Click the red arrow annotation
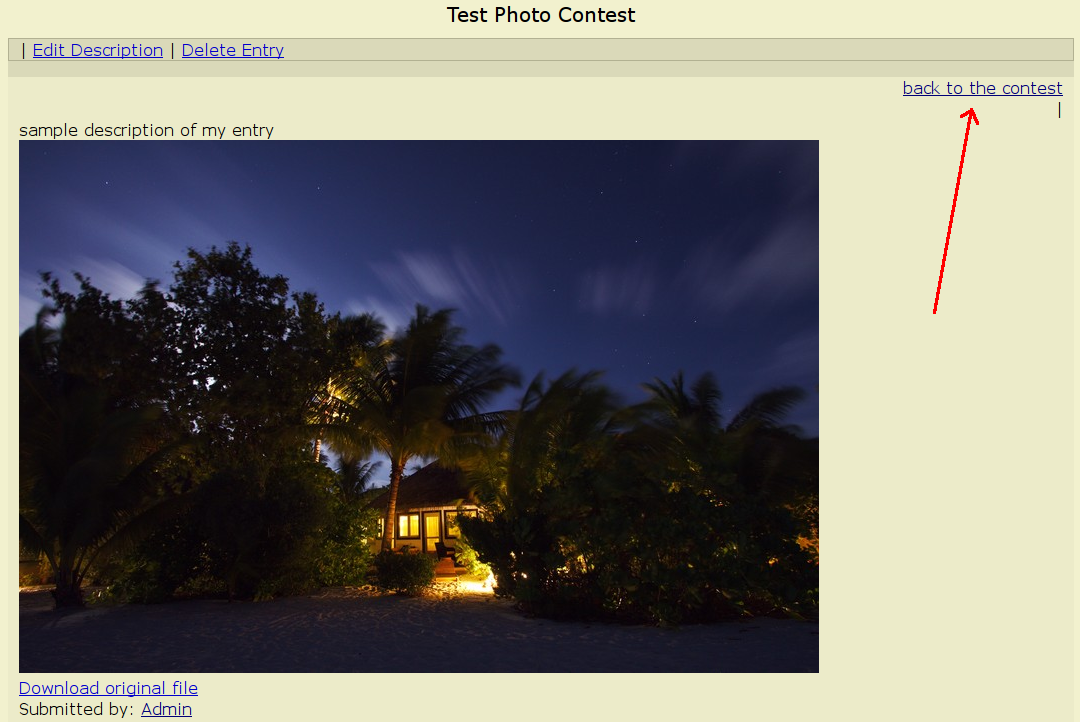This screenshot has width=1080, height=722. (x=955, y=211)
